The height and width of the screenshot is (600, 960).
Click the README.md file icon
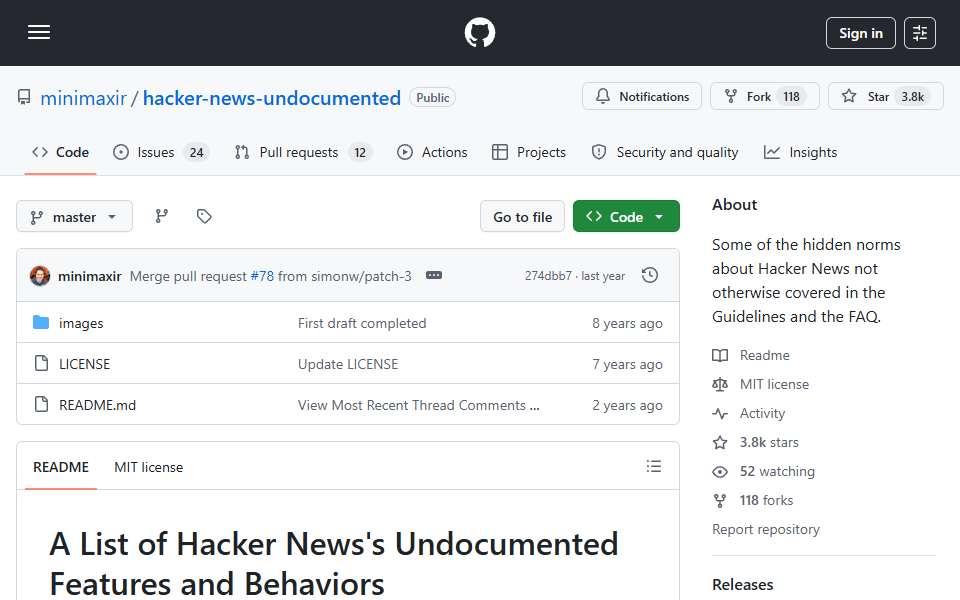41,404
